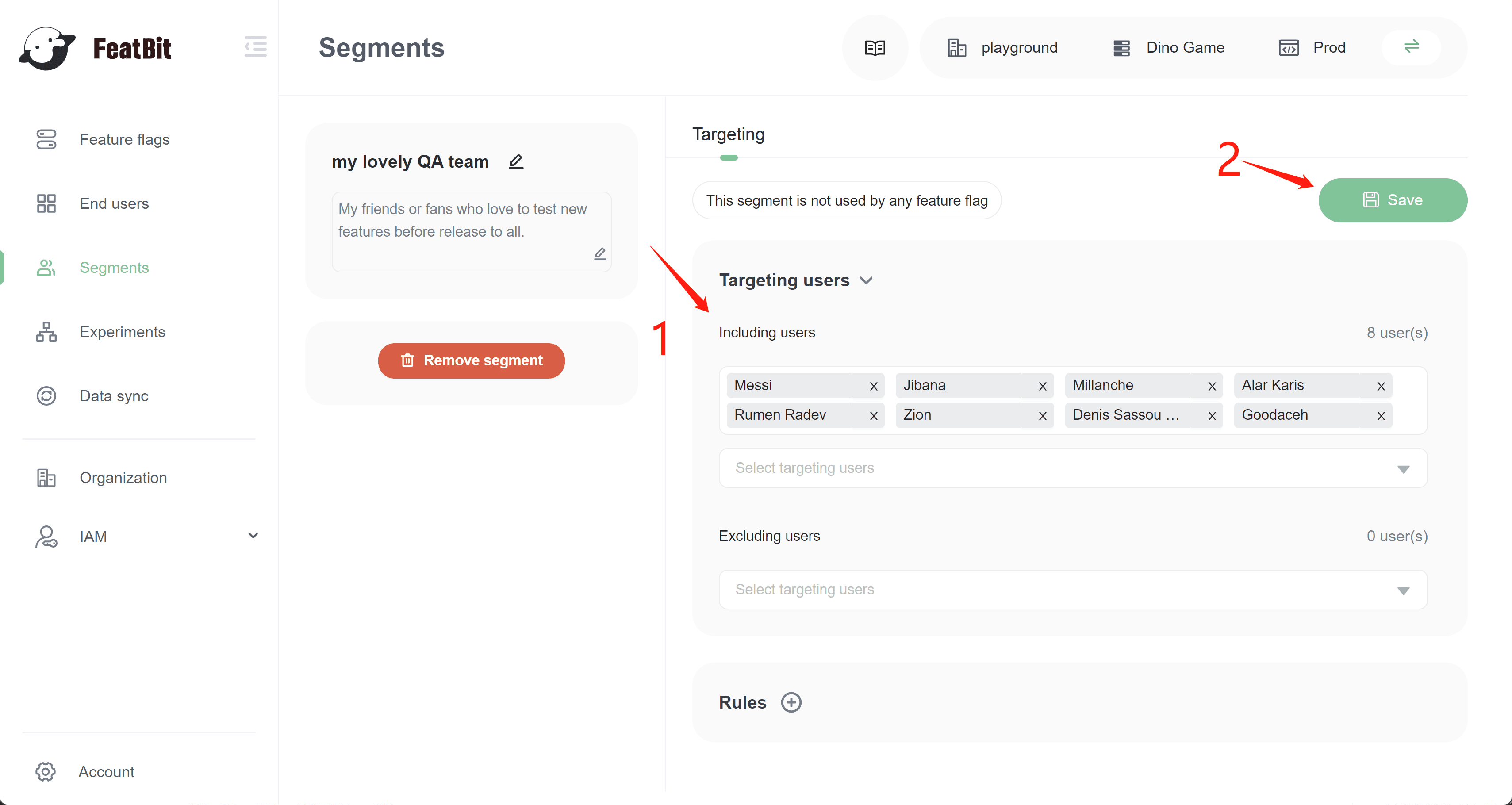
Task: Edit segment description pencil icon
Action: pyautogui.click(x=599, y=253)
